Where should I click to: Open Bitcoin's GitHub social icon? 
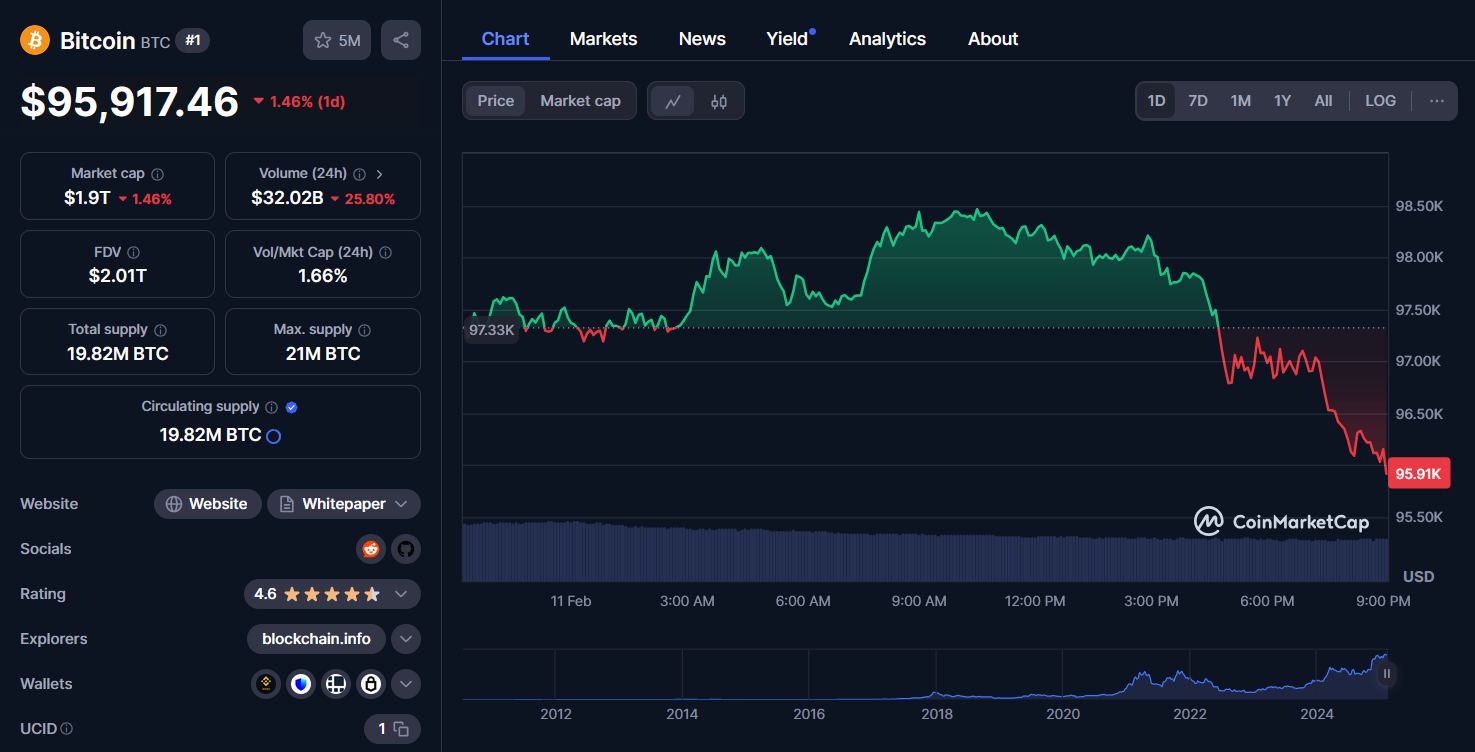(406, 549)
